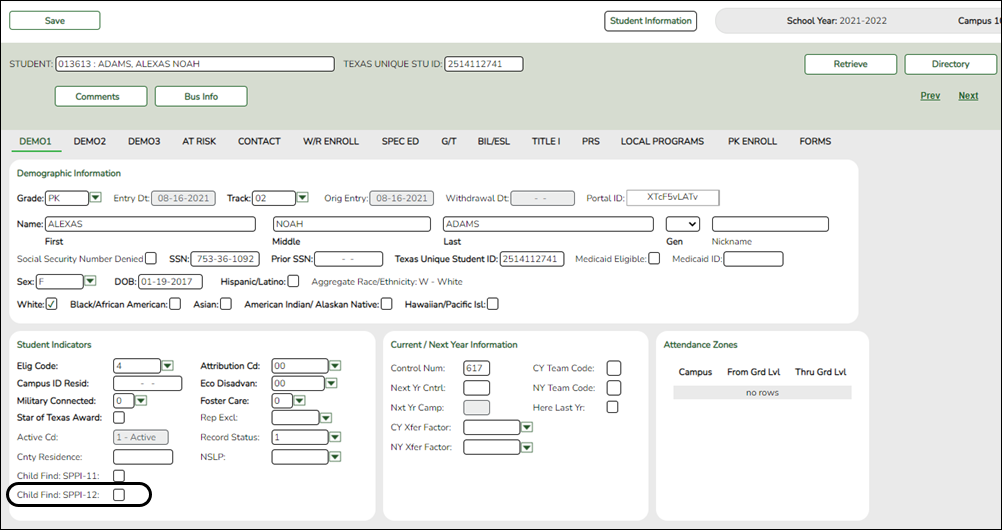Click the Student Information button

[651, 20]
